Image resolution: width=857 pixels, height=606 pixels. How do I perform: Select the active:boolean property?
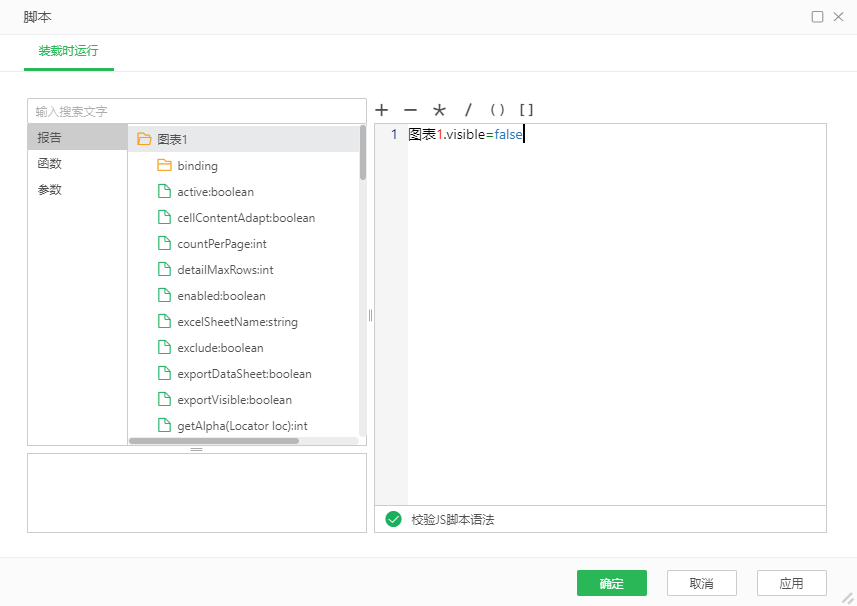point(215,191)
